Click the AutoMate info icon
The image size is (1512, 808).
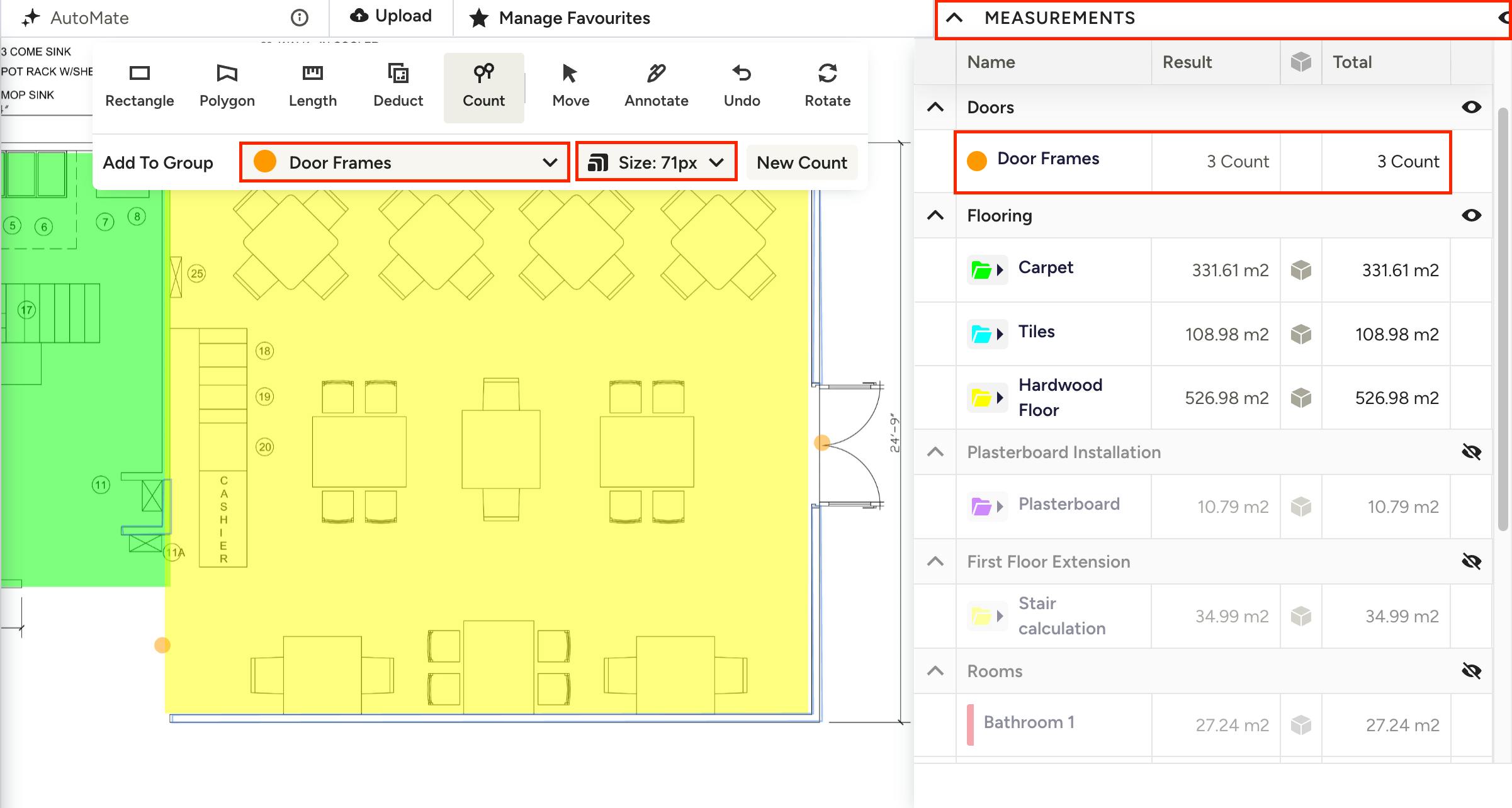coord(300,18)
